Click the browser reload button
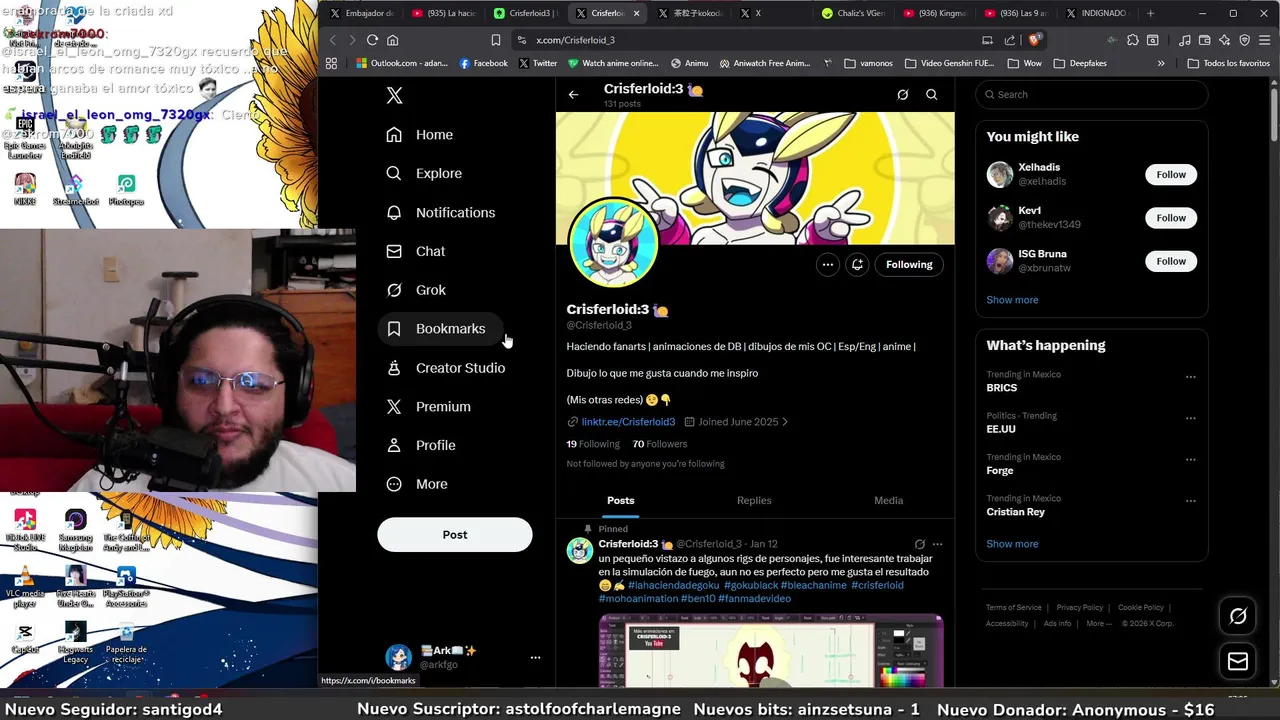The height and width of the screenshot is (720, 1280). [x=372, y=40]
